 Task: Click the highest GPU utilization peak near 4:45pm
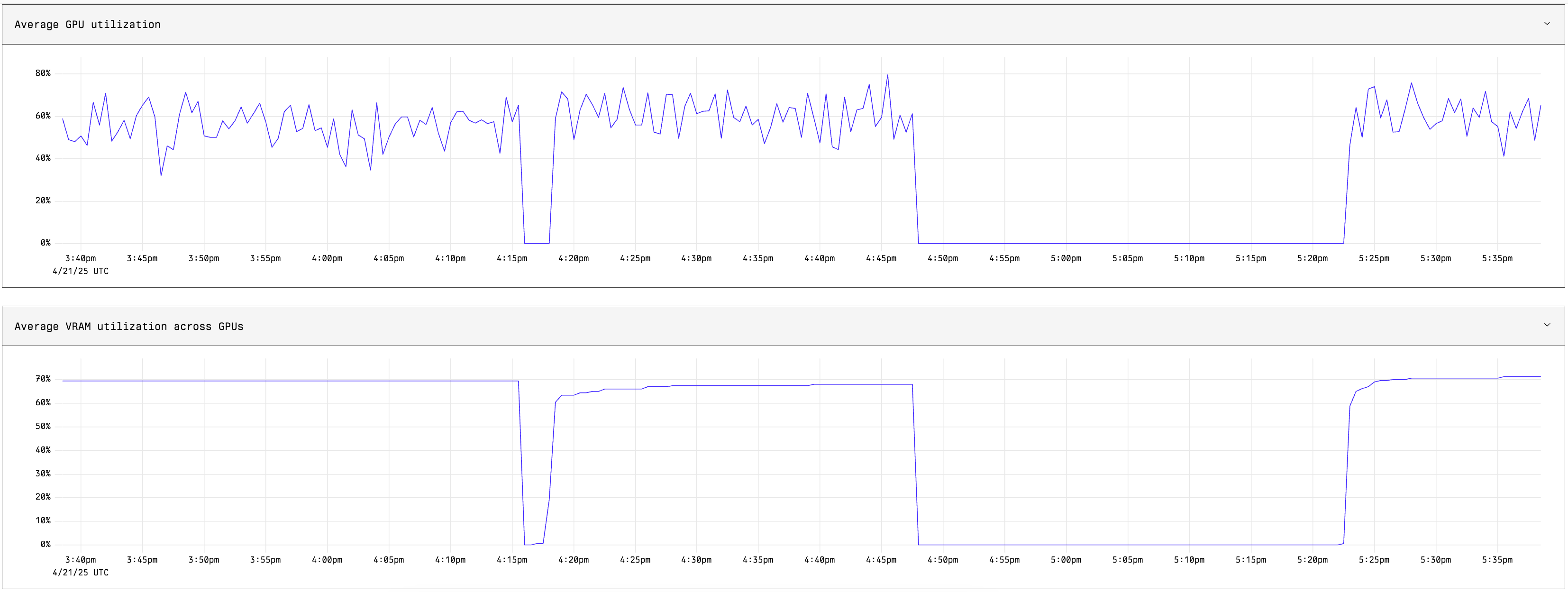point(887,75)
